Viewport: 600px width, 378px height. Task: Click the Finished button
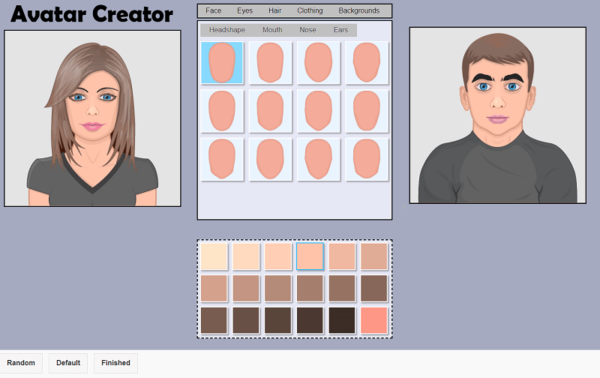pyautogui.click(x=116, y=363)
